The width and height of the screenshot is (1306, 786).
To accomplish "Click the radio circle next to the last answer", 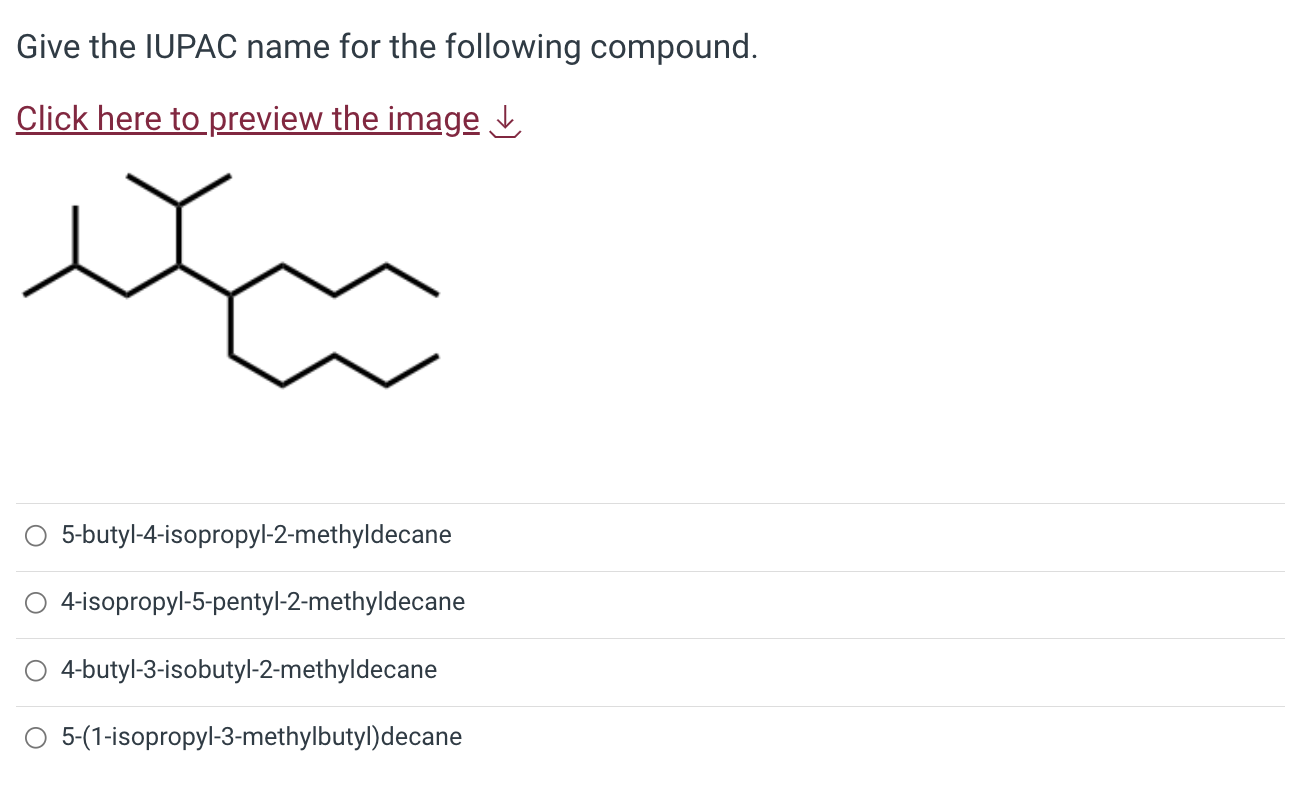I will click(35, 737).
